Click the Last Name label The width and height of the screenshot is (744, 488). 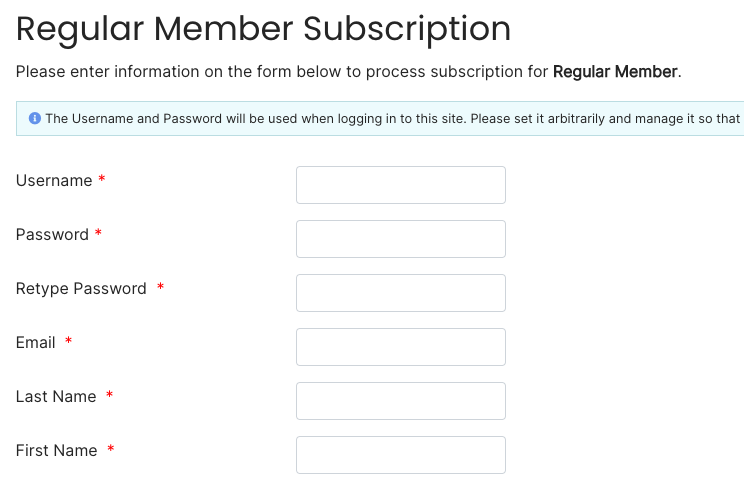click(x=56, y=397)
